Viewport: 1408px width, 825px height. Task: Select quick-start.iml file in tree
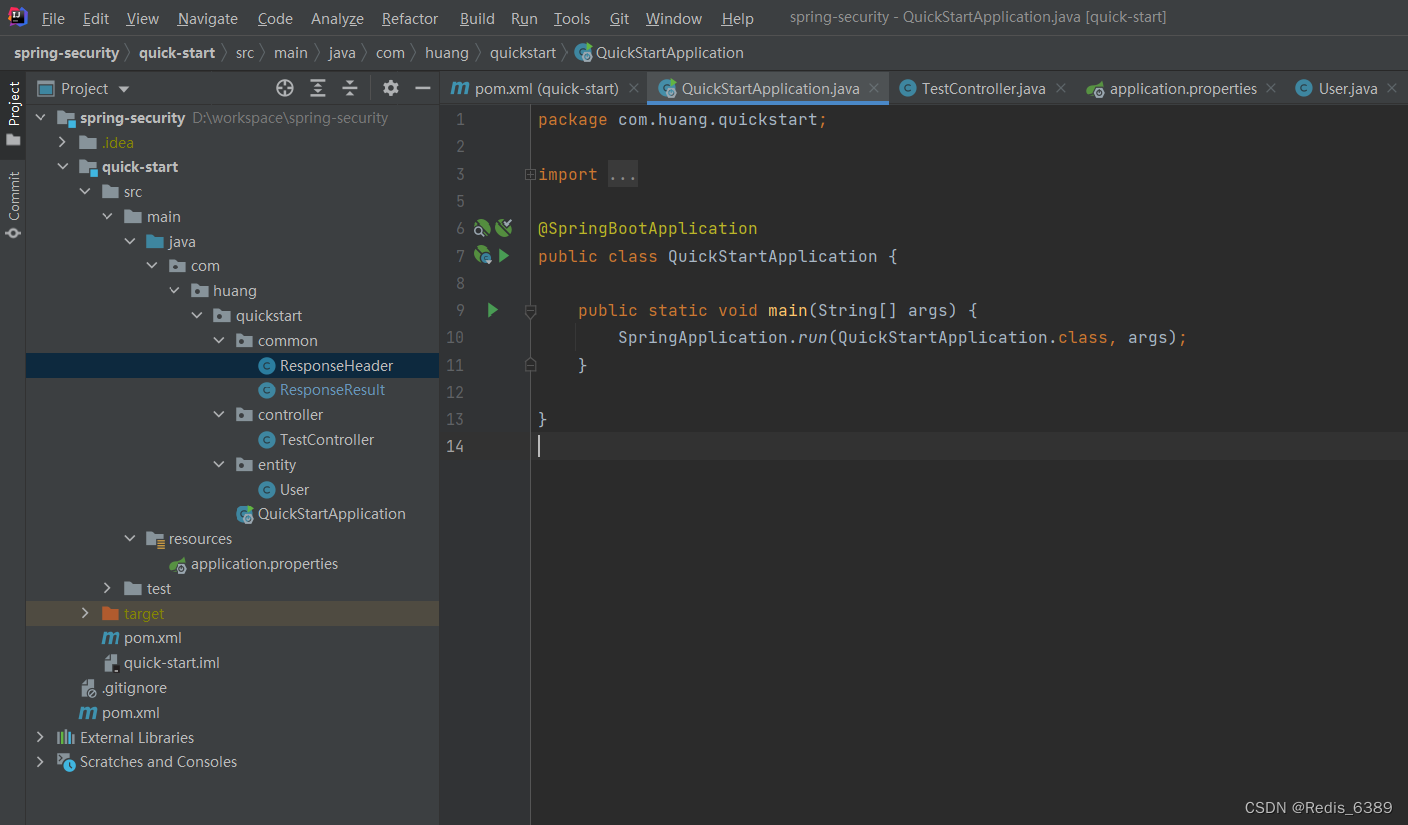(x=172, y=663)
